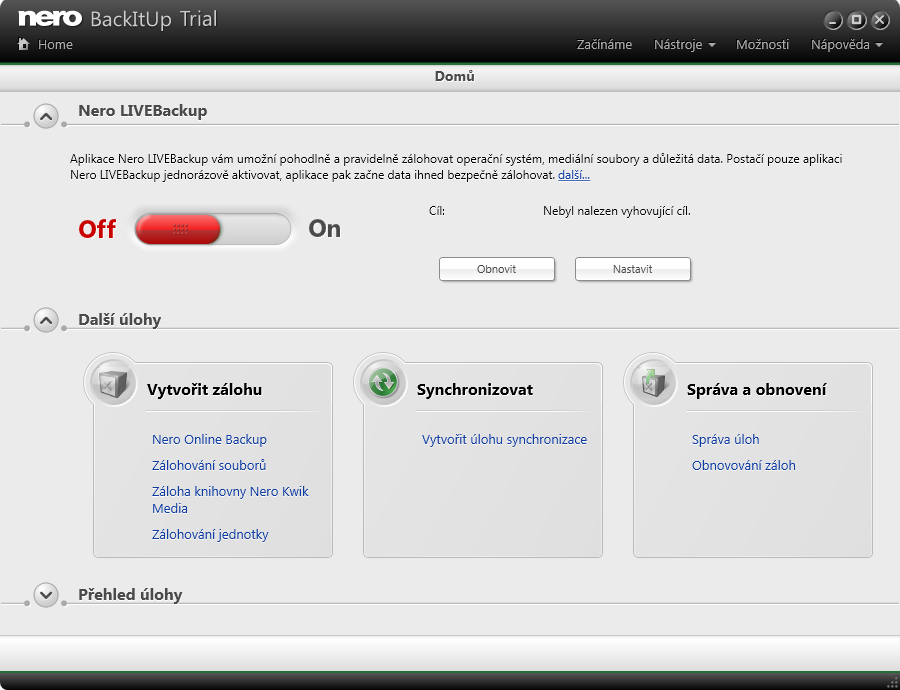The width and height of the screenshot is (900, 690).
Task: Click the Nero LIVEBackup section title
Action: coord(142,110)
